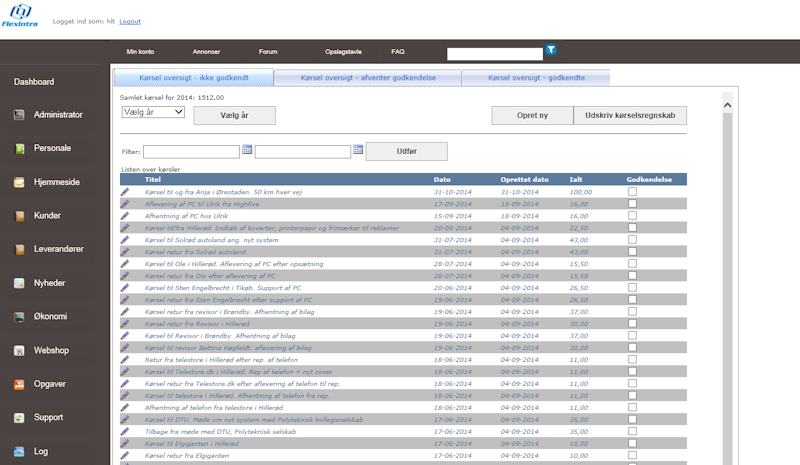Open 'FAQ' in top menu
Image resolution: width=800 pixels, height=465 pixels.
pyautogui.click(x=398, y=52)
